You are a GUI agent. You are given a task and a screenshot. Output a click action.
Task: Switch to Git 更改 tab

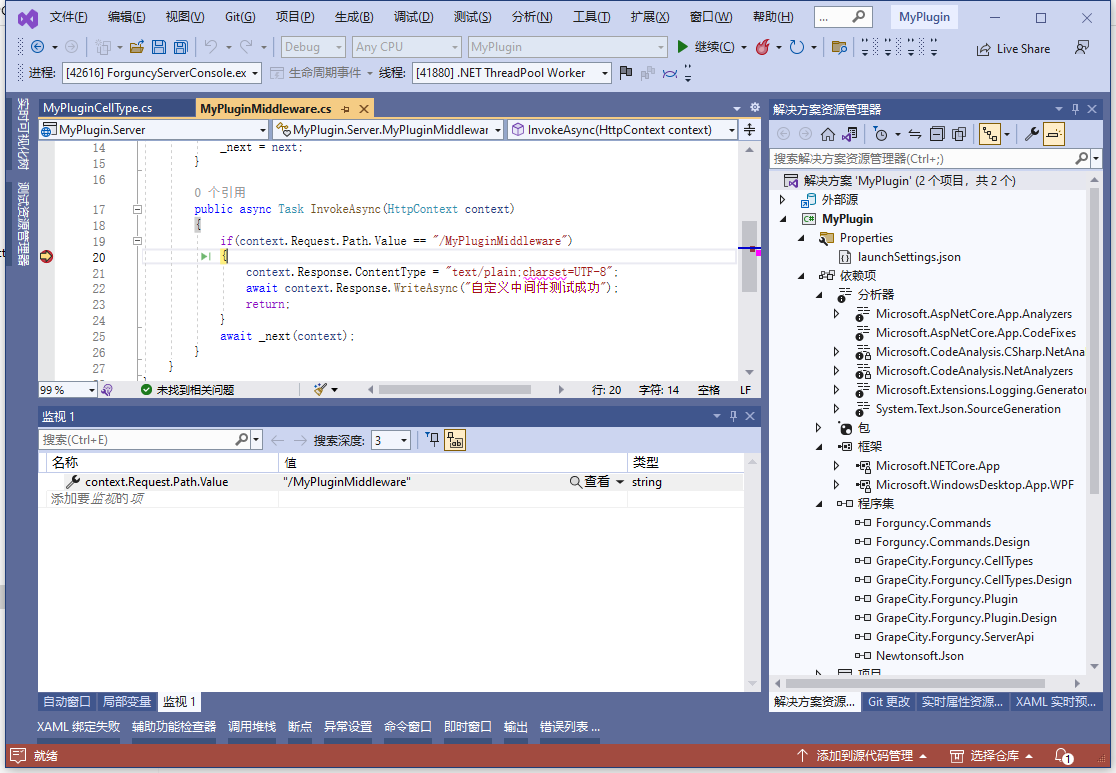coord(888,702)
